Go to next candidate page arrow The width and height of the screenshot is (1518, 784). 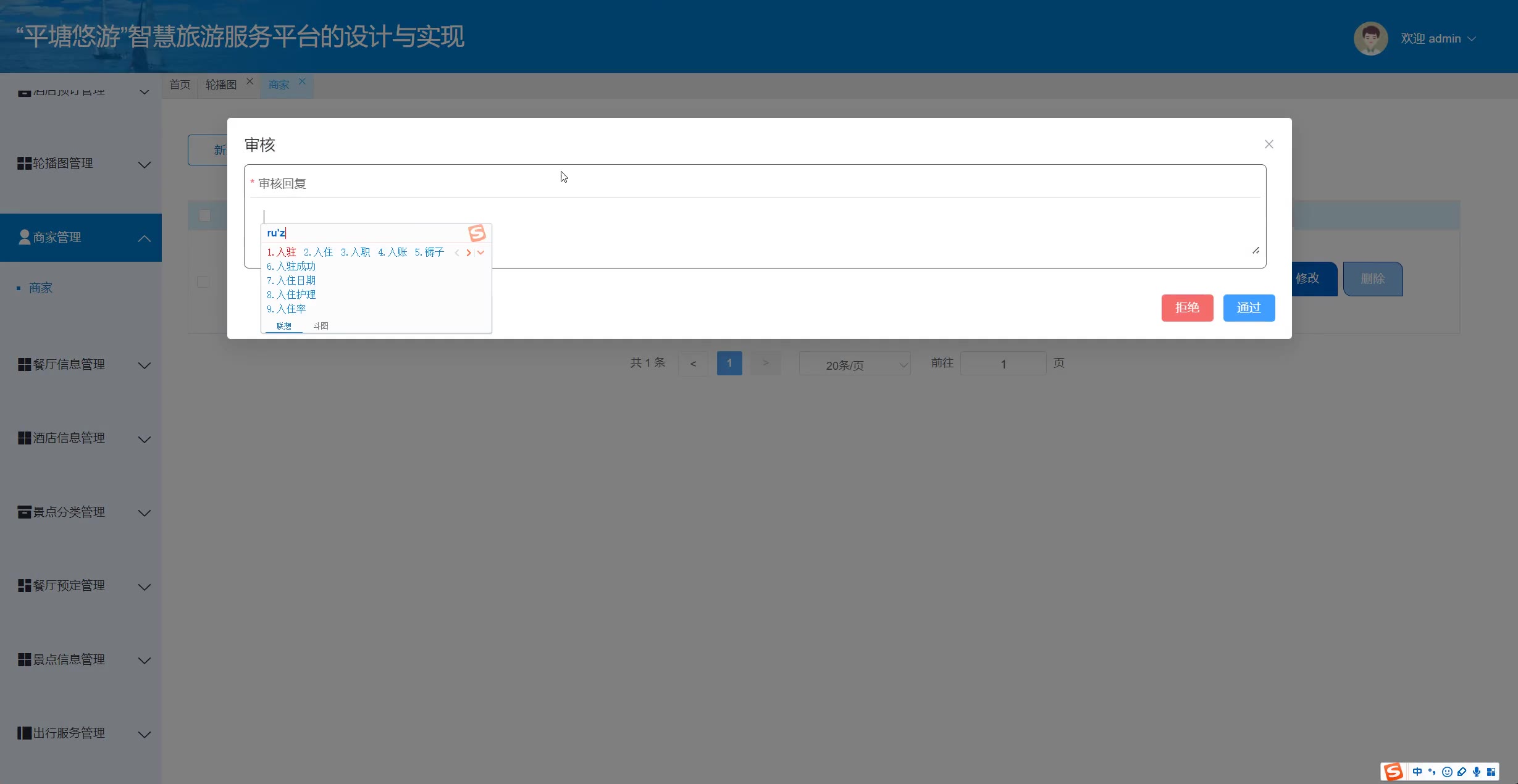tap(469, 252)
